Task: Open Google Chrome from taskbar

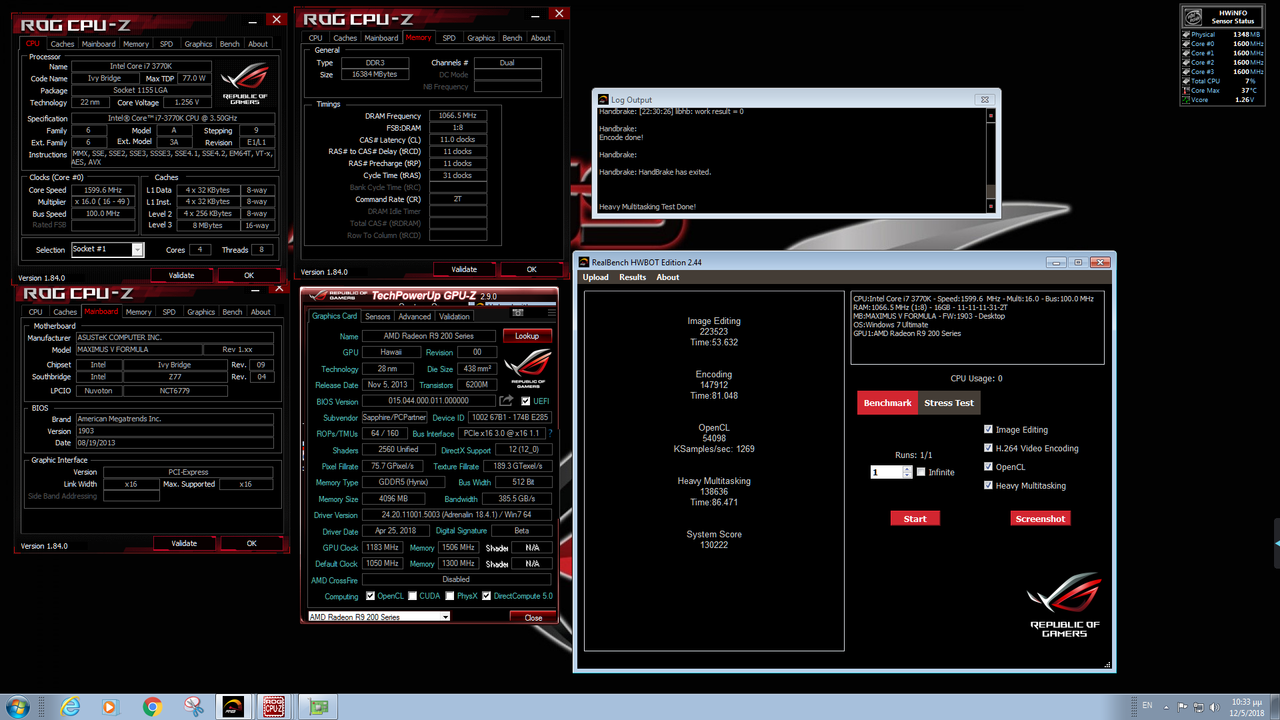Action: click(x=152, y=707)
